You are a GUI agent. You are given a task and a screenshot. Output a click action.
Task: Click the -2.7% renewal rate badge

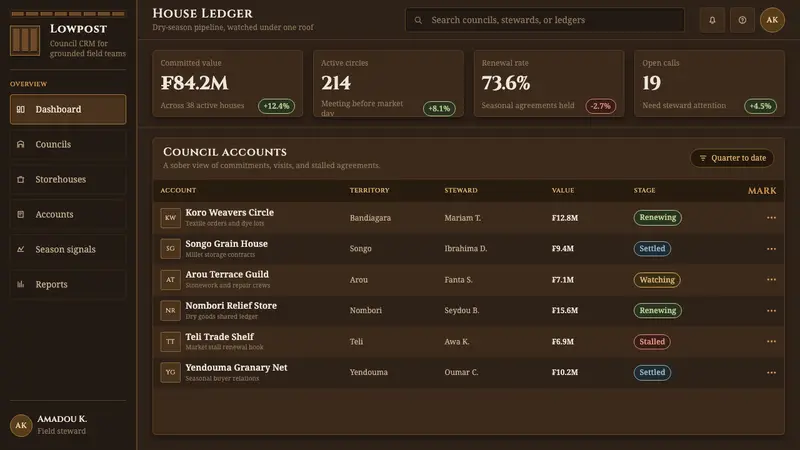pos(601,106)
